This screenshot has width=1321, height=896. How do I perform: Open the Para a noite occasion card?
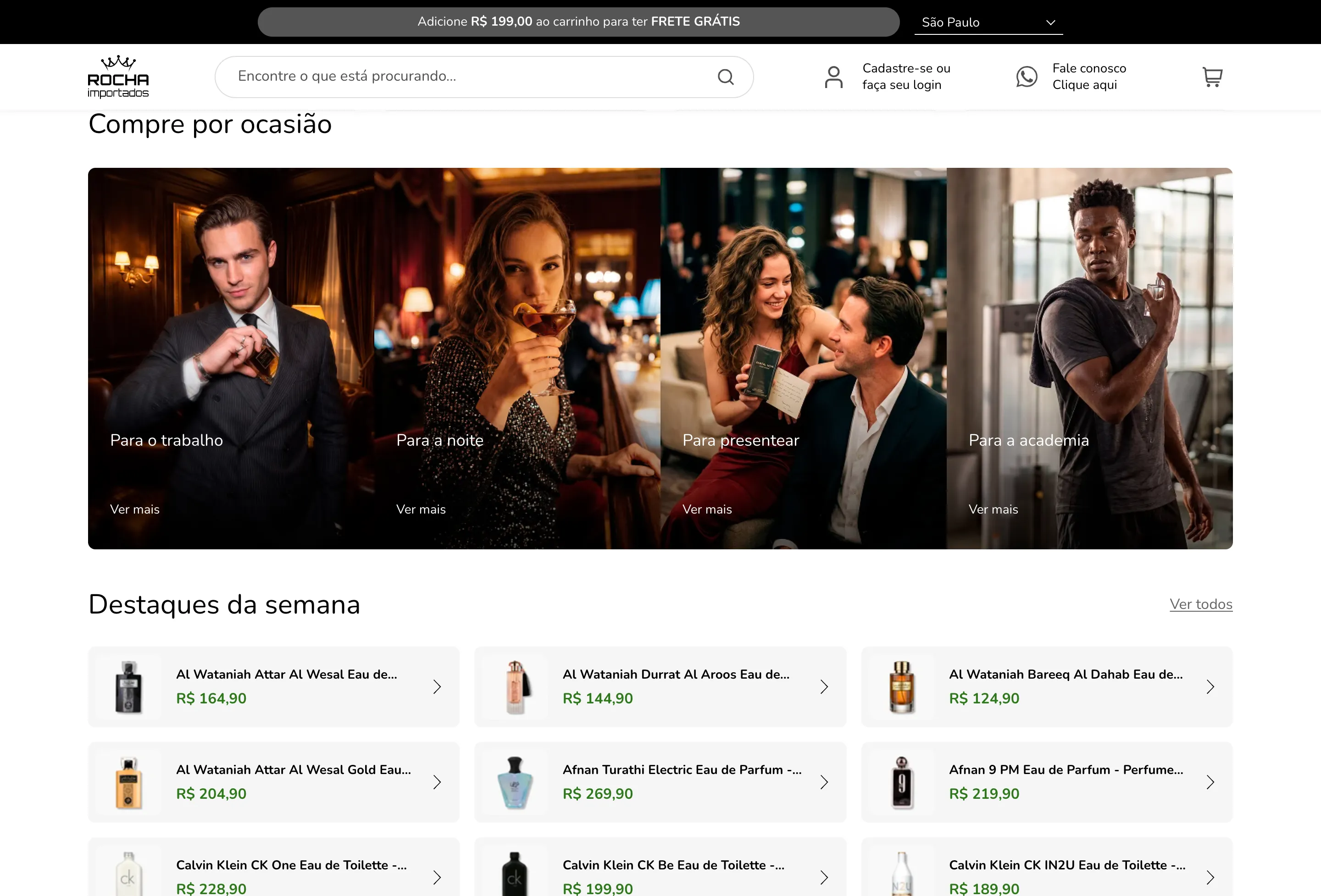click(517, 358)
